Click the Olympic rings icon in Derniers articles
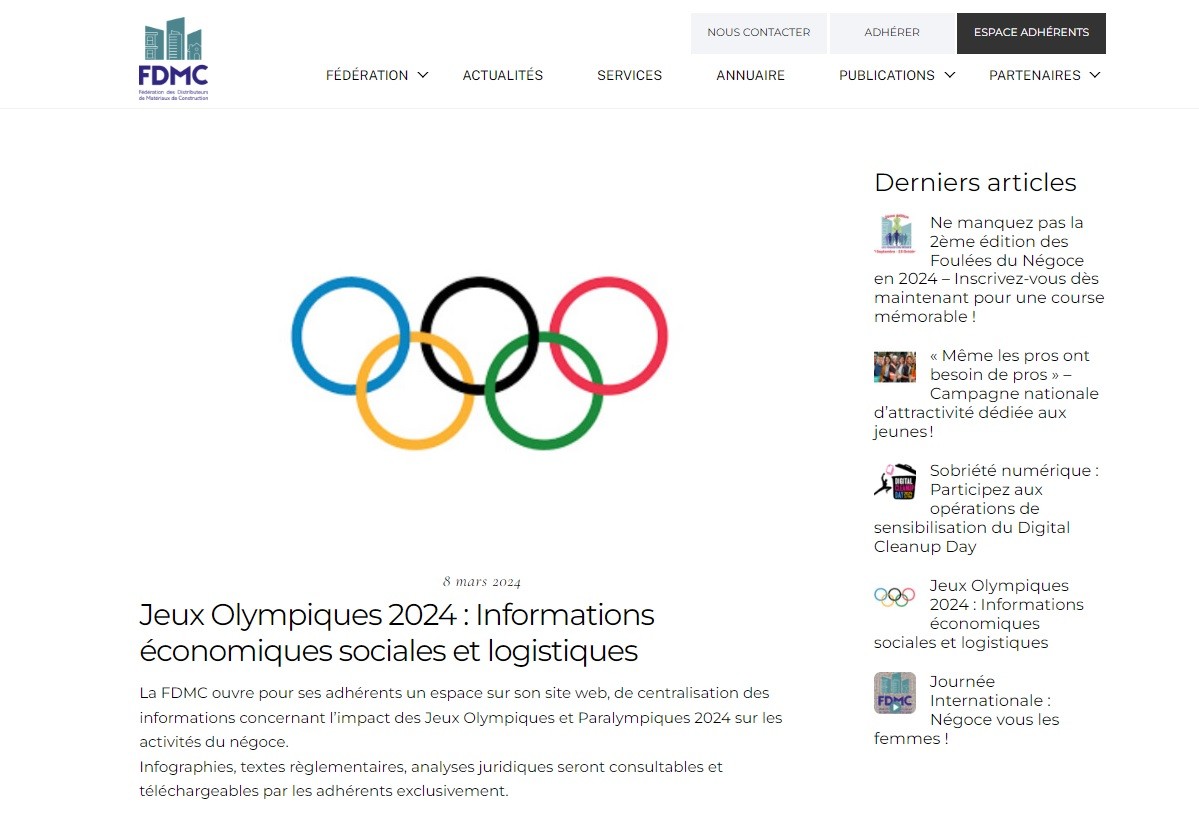 (x=894, y=595)
